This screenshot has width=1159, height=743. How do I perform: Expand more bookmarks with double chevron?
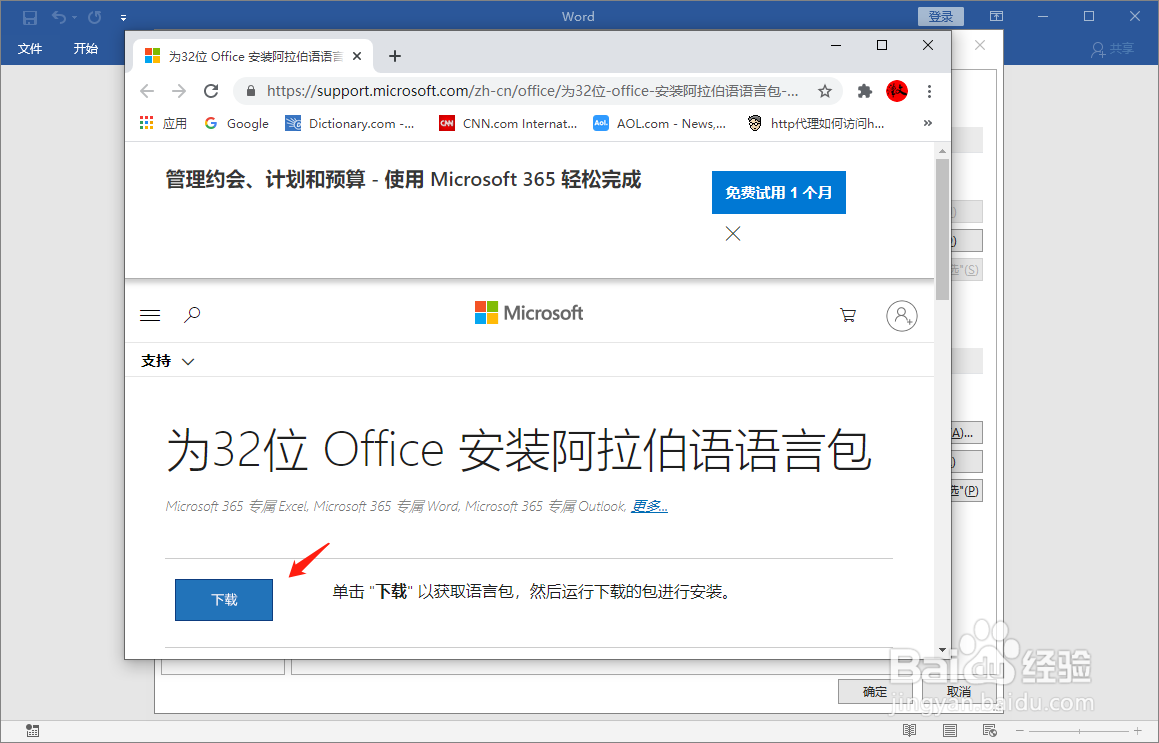click(928, 123)
